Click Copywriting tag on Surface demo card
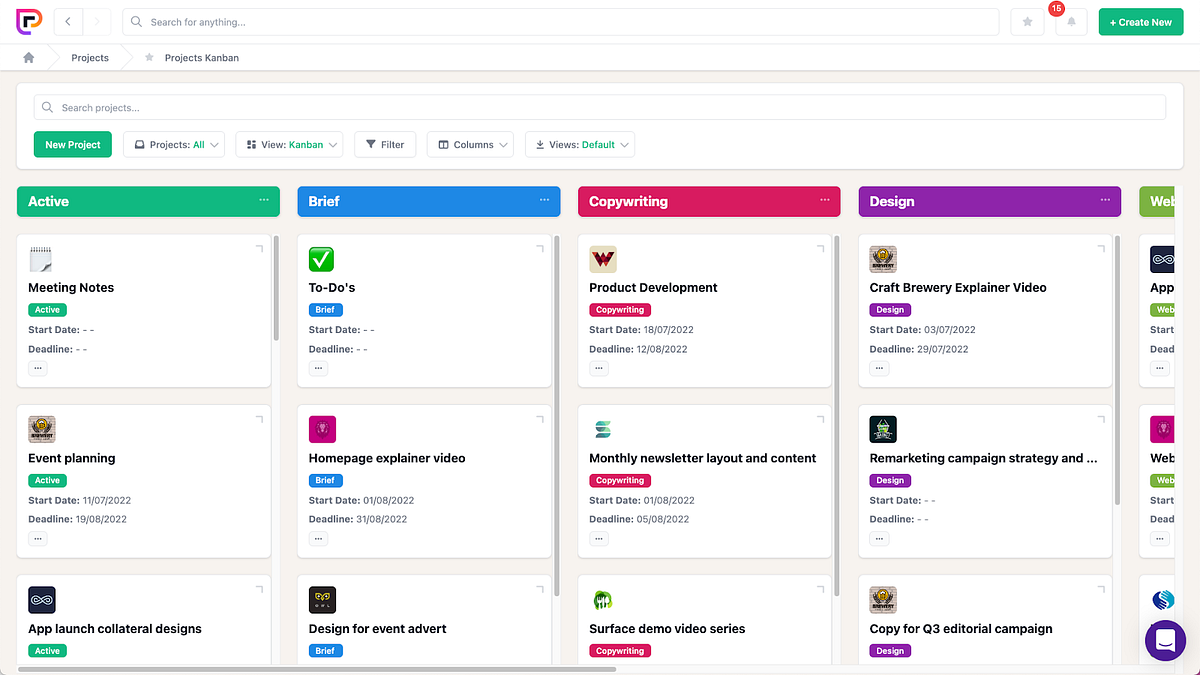Screen dimensions: 1200x675 (620, 651)
